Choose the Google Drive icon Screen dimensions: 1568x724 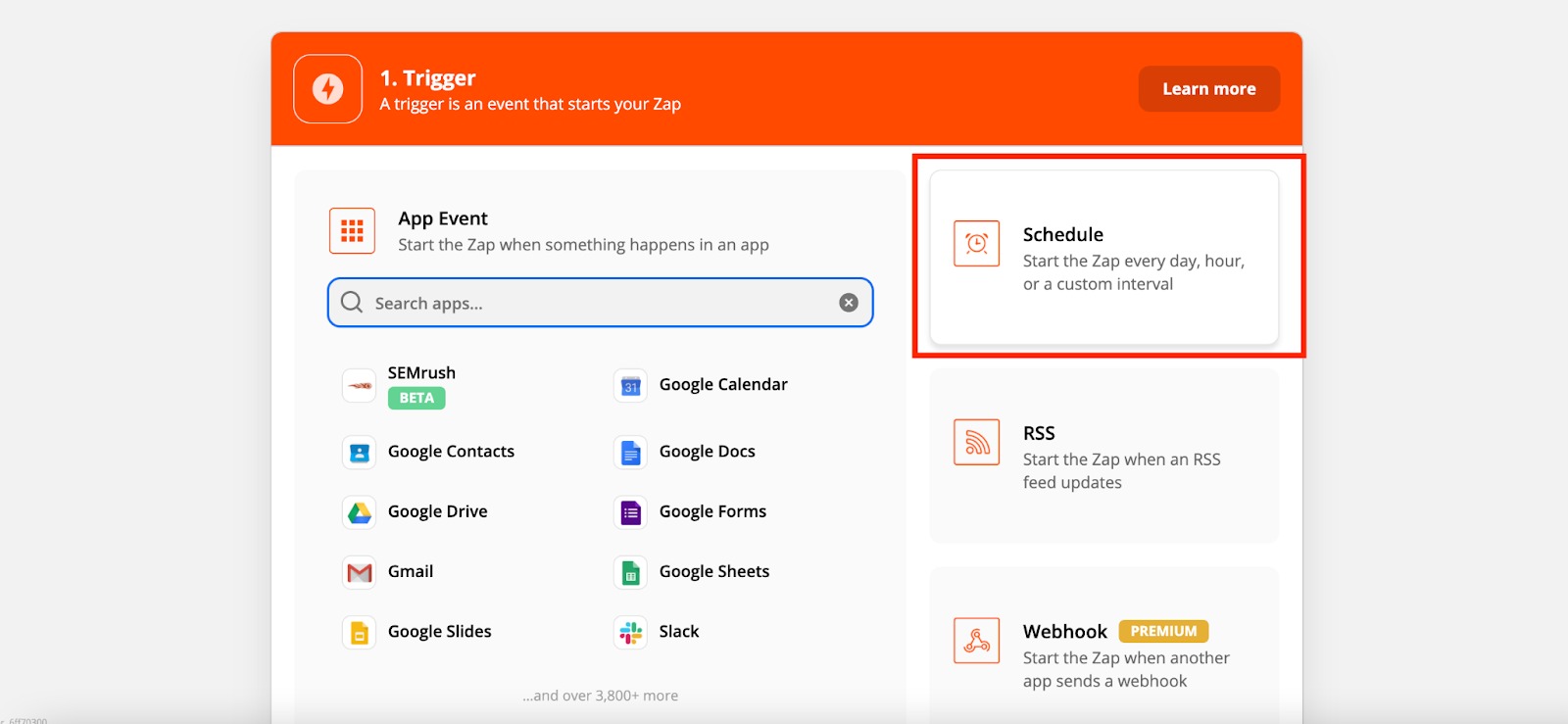pos(360,512)
